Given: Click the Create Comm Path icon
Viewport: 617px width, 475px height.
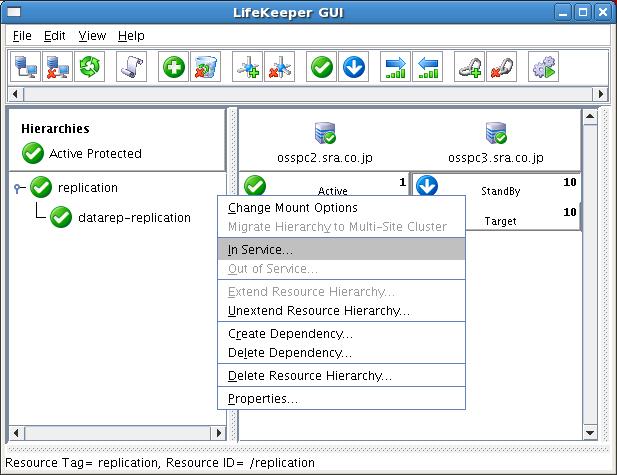Looking at the screenshot, I should coord(248,67).
